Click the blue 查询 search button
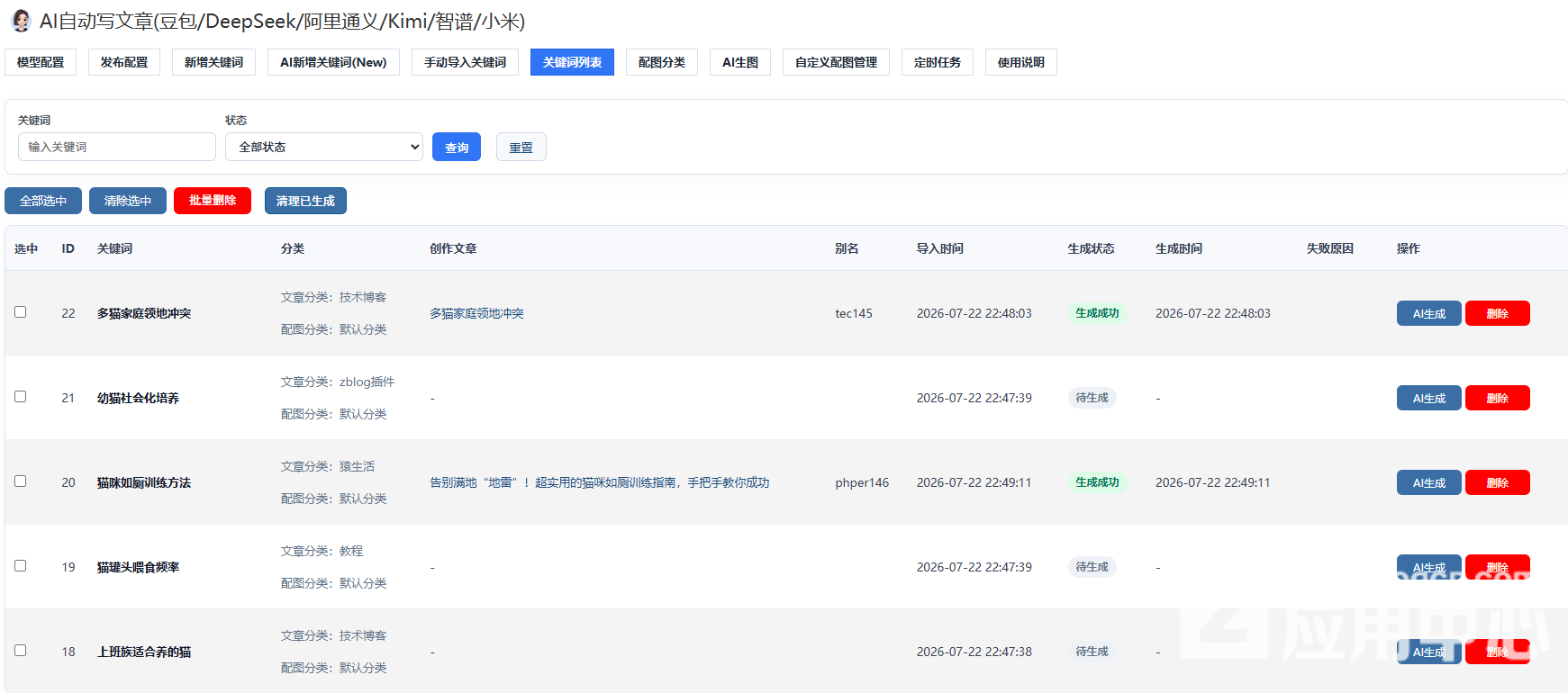Viewport: 1568px width, 693px height. 457,147
